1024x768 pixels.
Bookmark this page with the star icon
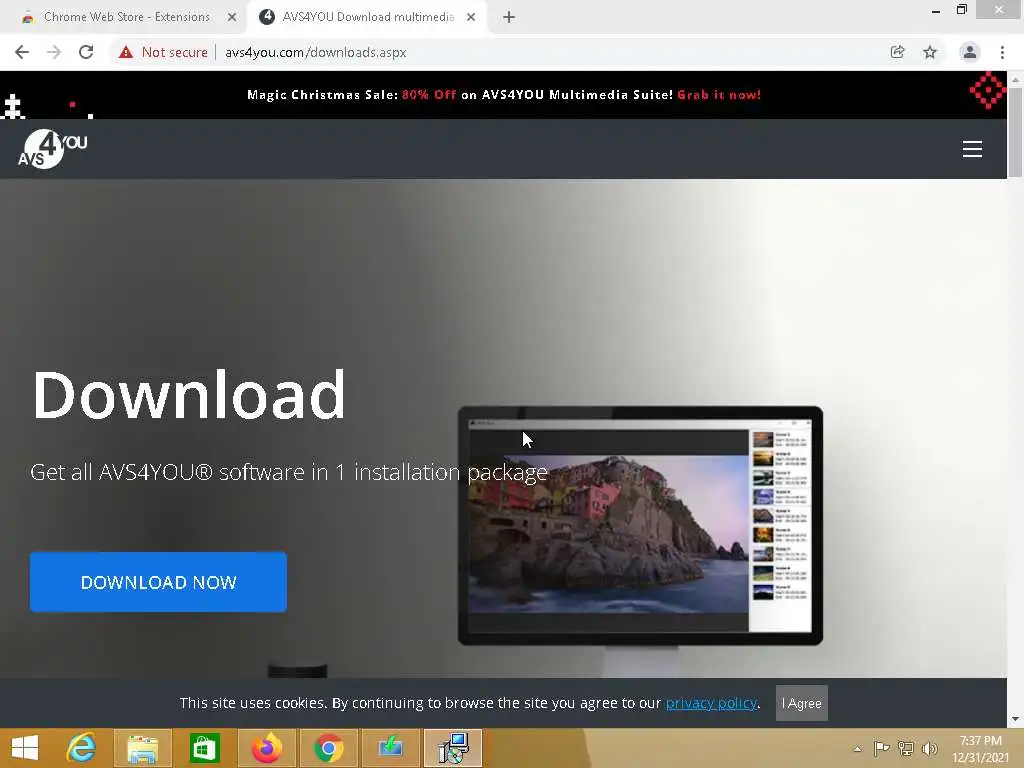[x=930, y=52]
